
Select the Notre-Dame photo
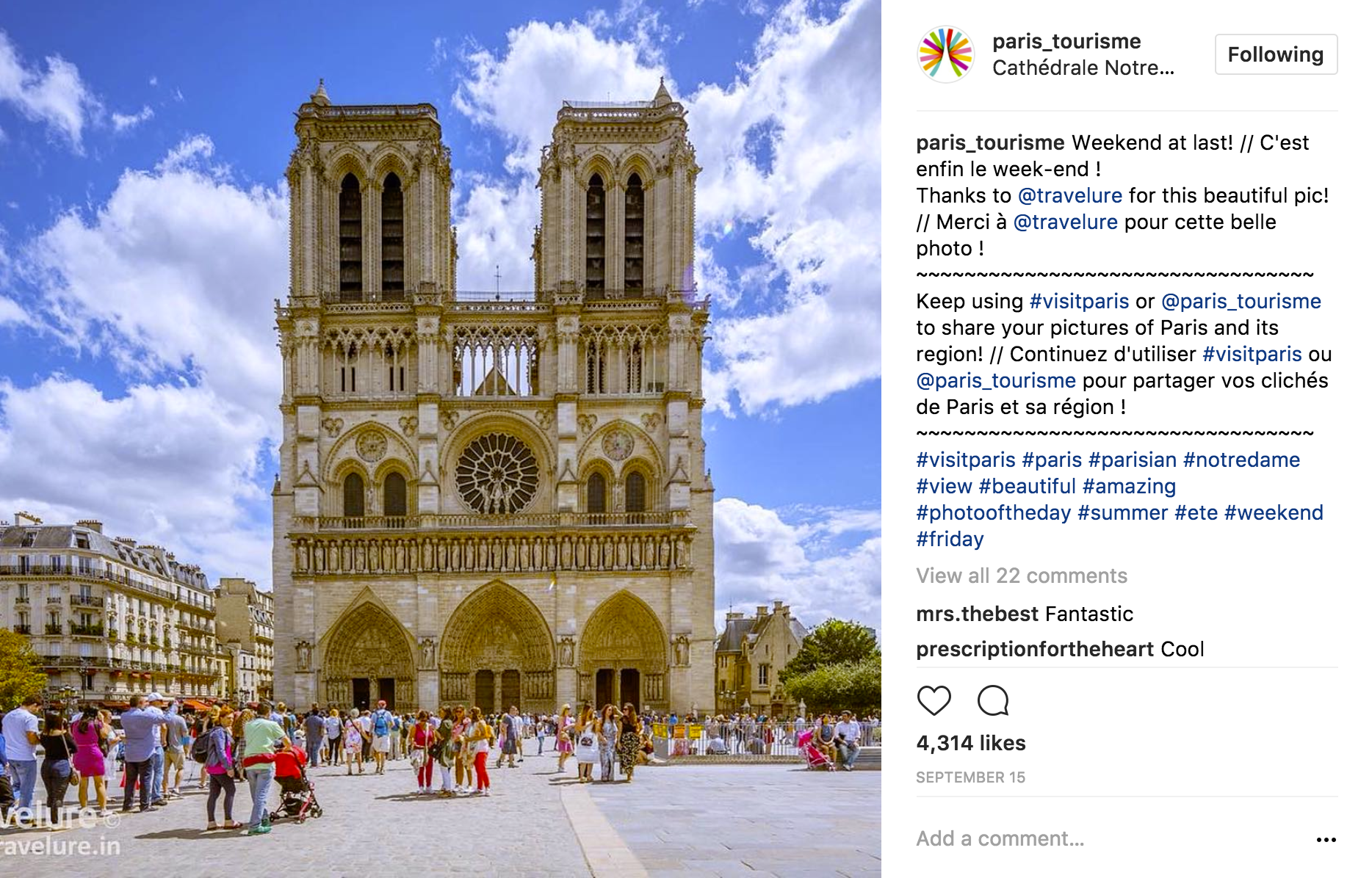click(441, 439)
